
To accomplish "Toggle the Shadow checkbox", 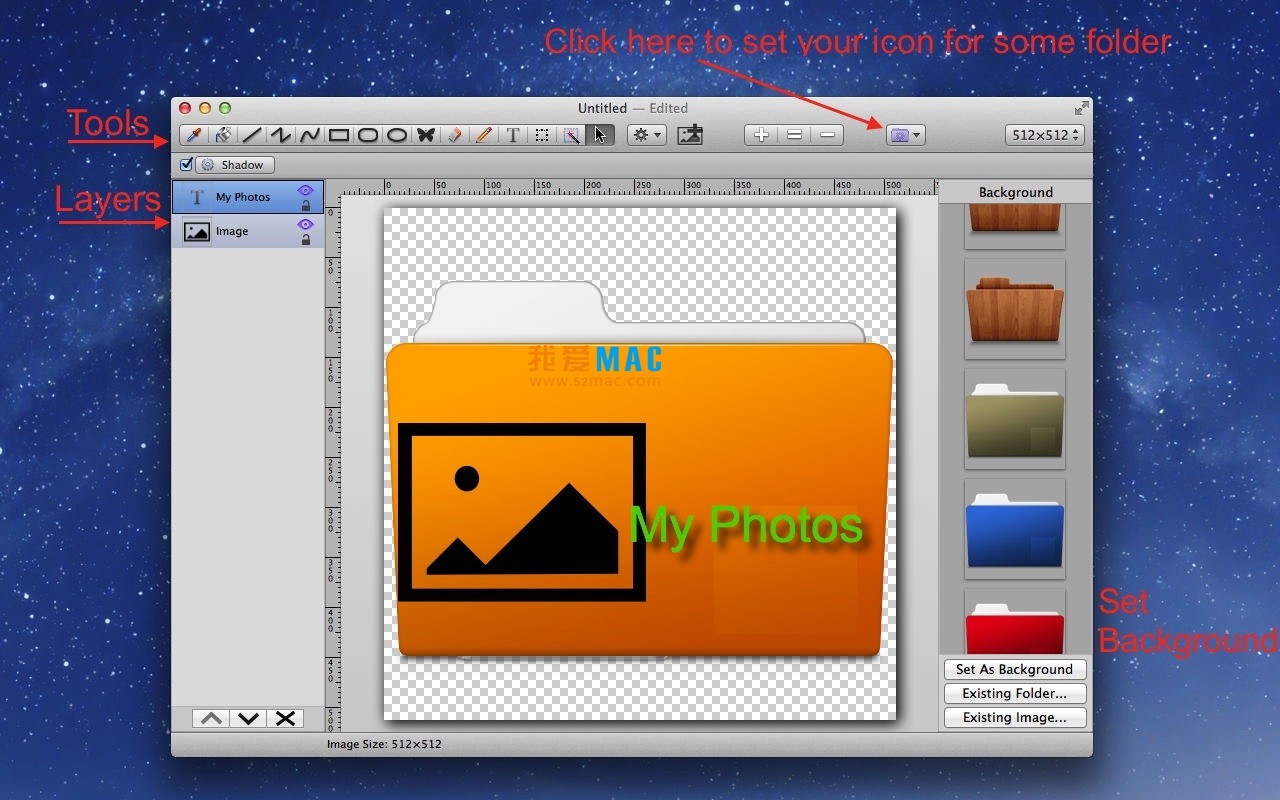I will click(186, 164).
